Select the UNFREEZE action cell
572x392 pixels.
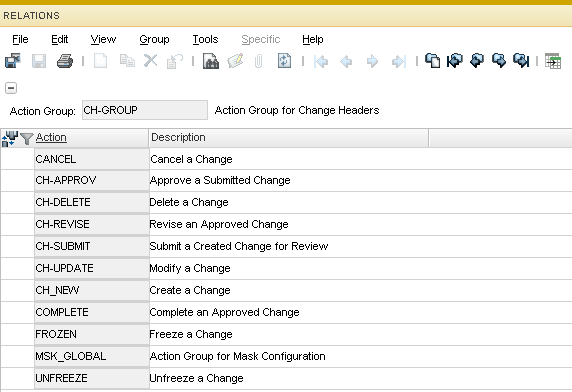[92, 378]
